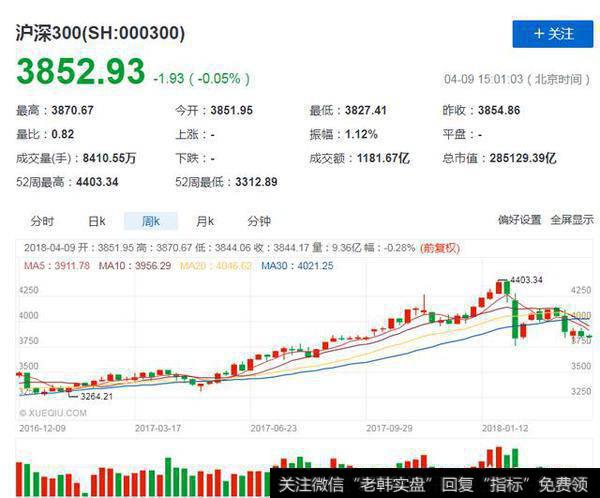Click 成交额 value 1181.67亿
This screenshot has height=498, width=600.
pyautogui.click(x=383, y=158)
